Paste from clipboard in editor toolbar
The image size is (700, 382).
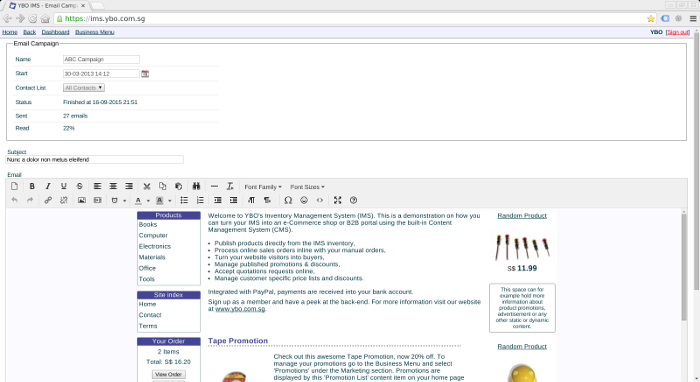(x=179, y=186)
